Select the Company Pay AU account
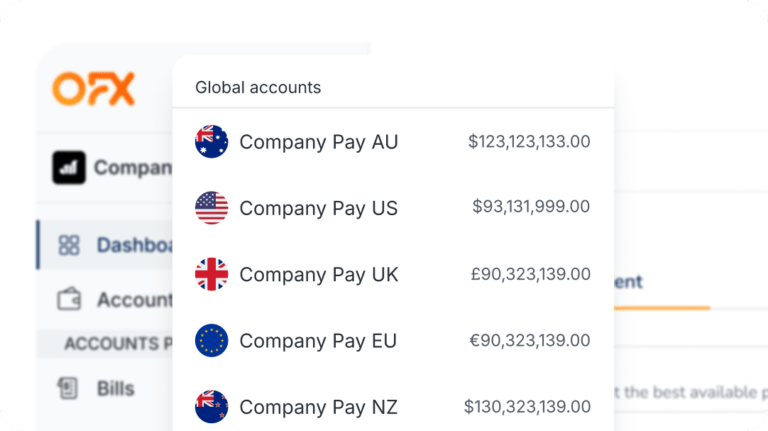Viewport: 768px width, 431px height. pyautogui.click(x=319, y=142)
